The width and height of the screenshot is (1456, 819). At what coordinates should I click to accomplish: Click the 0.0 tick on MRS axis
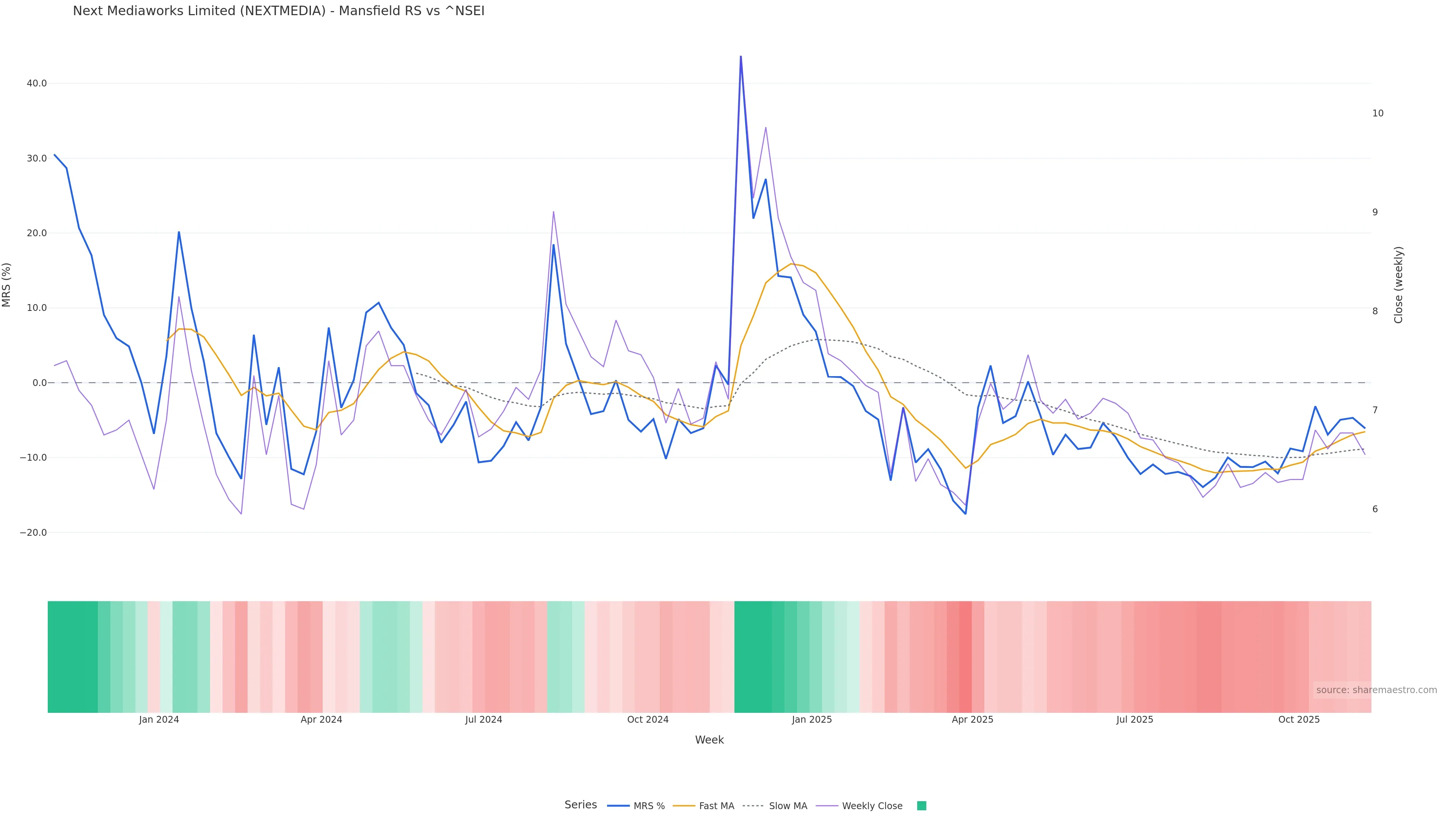pyautogui.click(x=39, y=383)
